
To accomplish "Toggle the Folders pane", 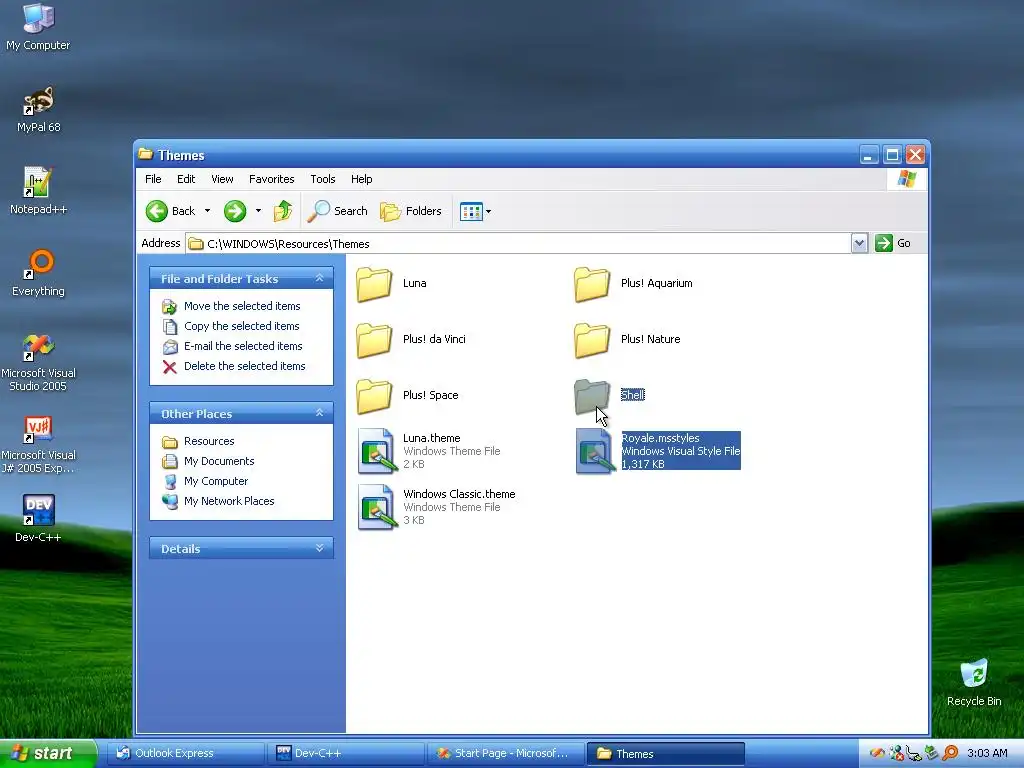I will tap(411, 211).
